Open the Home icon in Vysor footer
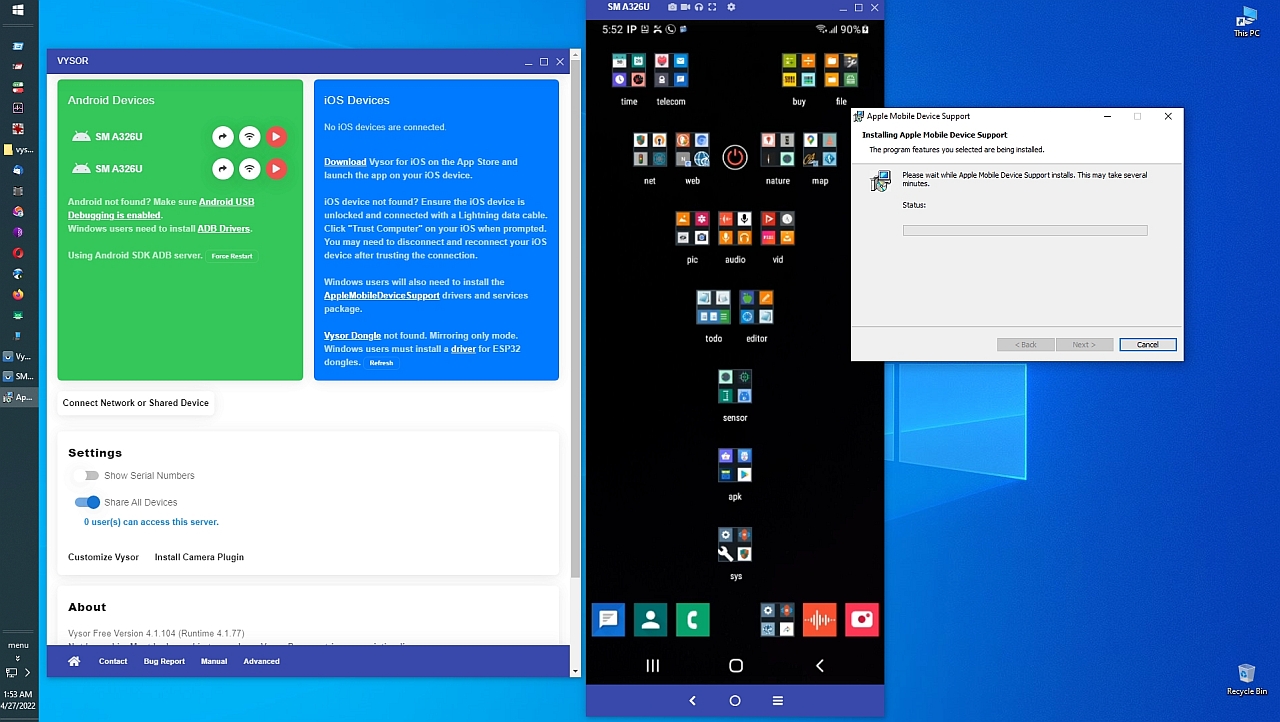This screenshot has width=1280, height=722. pos(74,661)
